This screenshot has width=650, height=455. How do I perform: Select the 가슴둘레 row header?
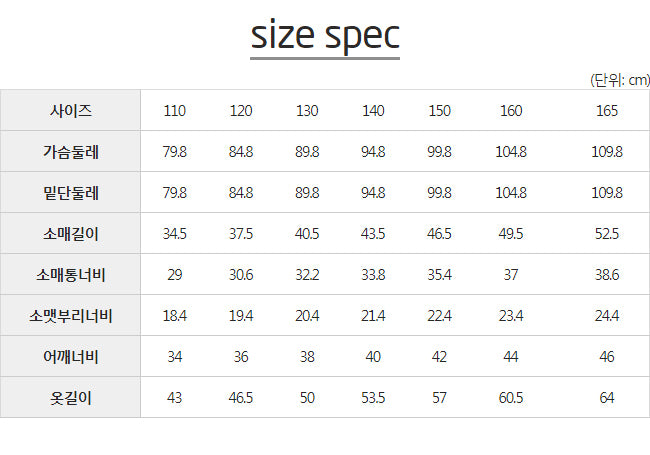tap(71, 152)
